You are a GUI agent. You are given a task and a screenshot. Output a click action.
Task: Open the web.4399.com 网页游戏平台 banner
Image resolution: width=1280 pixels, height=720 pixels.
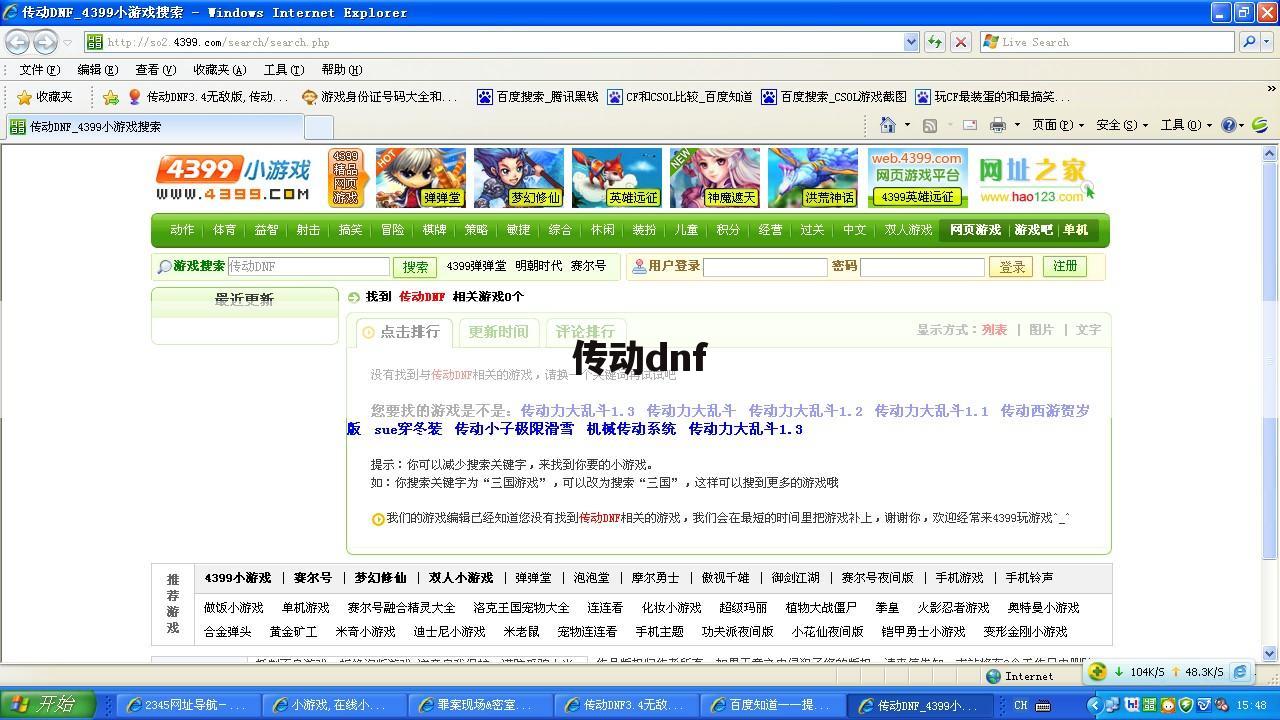tap(918, 178)
